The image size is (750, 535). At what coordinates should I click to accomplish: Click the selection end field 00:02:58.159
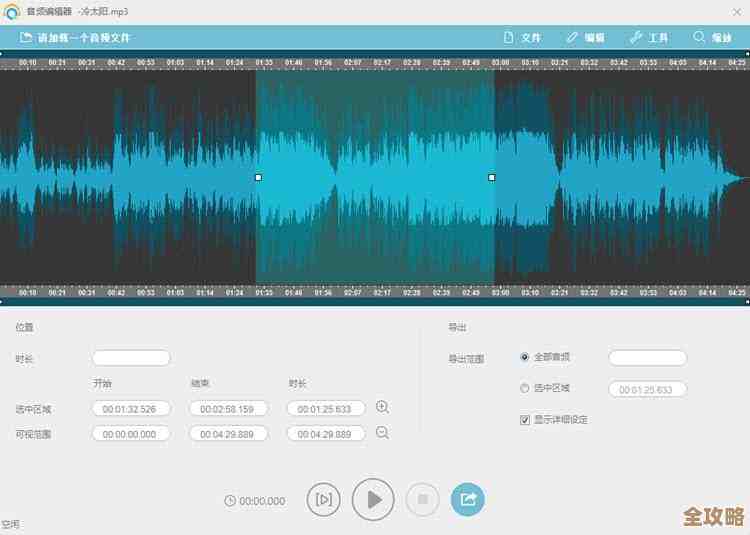click(227, 409)
